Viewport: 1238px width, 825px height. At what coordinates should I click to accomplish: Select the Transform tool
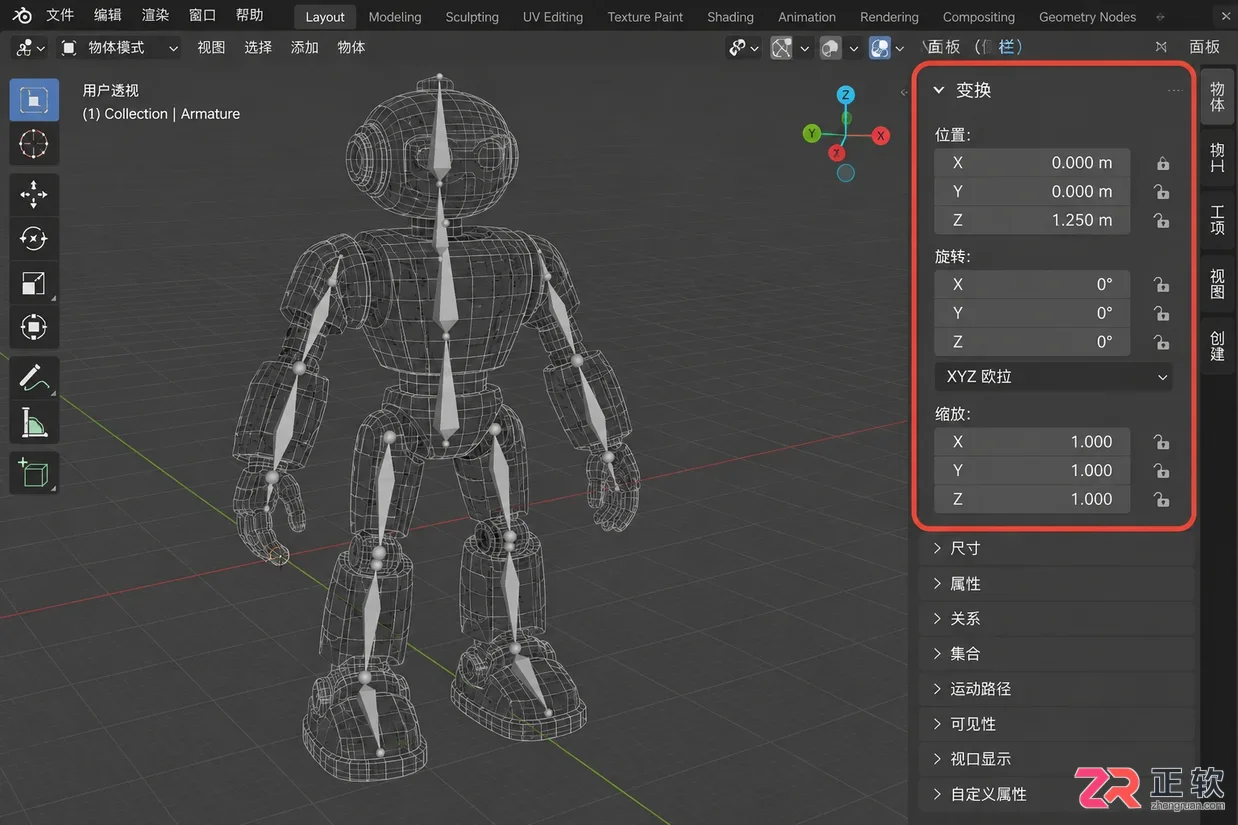coord(34,327)
